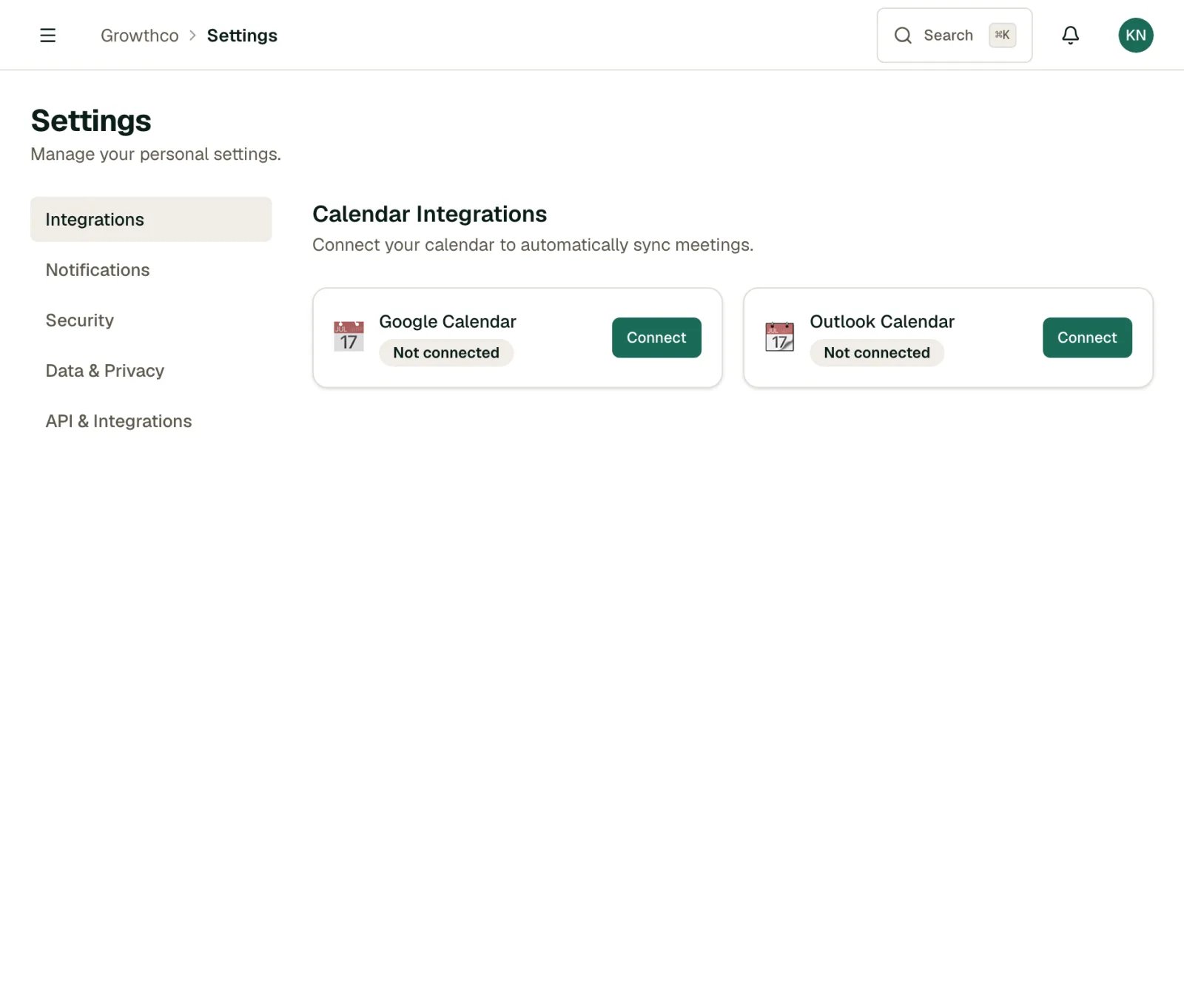The height and width of the screenshot is (1008, 1184).
Task: Connect Google Calendar
Action: (656, 337)
